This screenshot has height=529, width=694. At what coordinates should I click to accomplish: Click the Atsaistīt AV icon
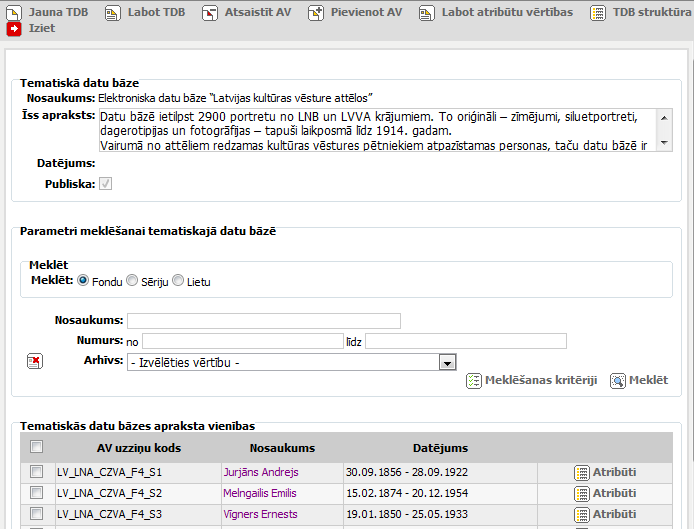[209, 13]
